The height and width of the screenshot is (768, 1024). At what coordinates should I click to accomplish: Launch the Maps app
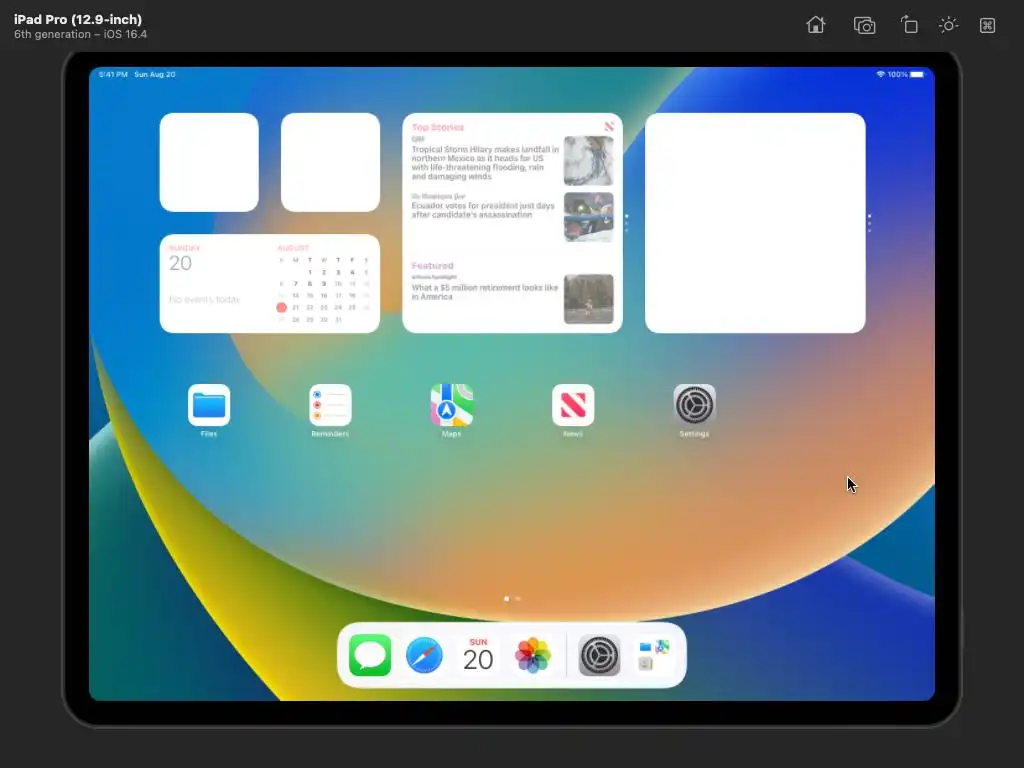point(452,405)
